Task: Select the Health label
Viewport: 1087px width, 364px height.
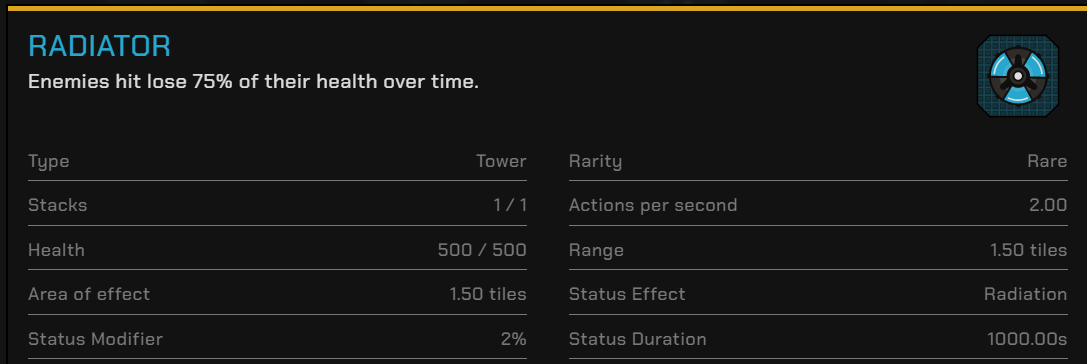Action: point(56,250)
